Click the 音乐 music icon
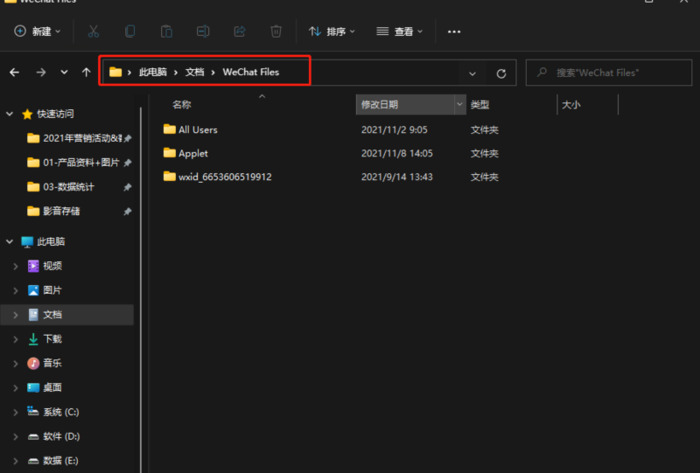The image size is (700, 473). click(x=33, y=363)
